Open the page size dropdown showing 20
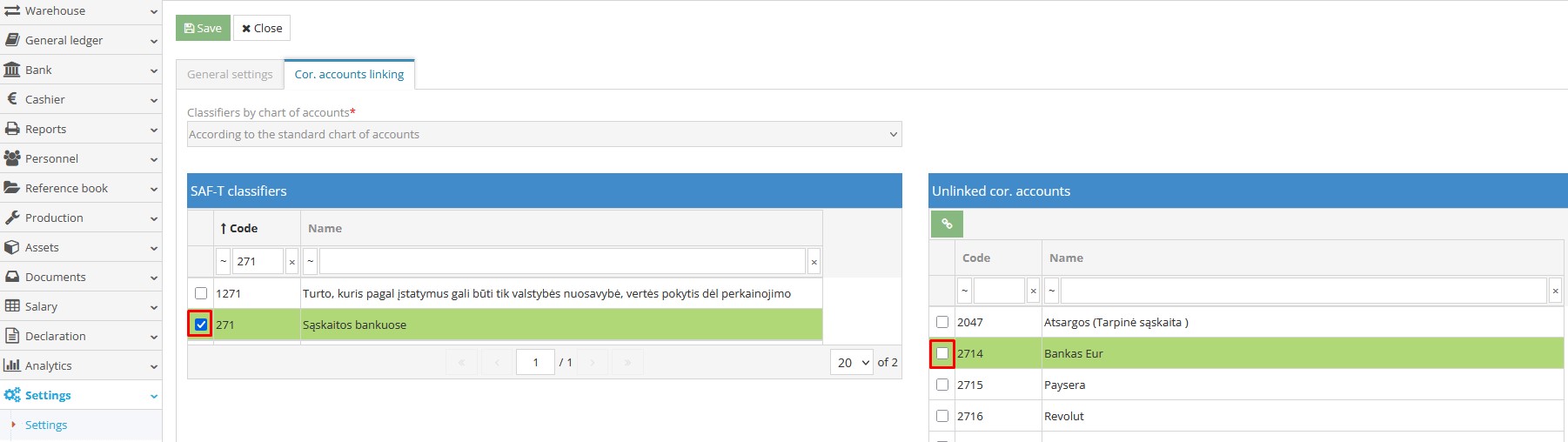 coord(851,363)
